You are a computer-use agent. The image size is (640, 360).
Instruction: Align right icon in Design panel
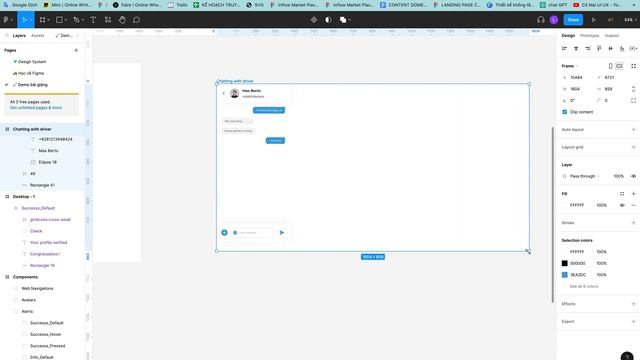tap(588, 49)
